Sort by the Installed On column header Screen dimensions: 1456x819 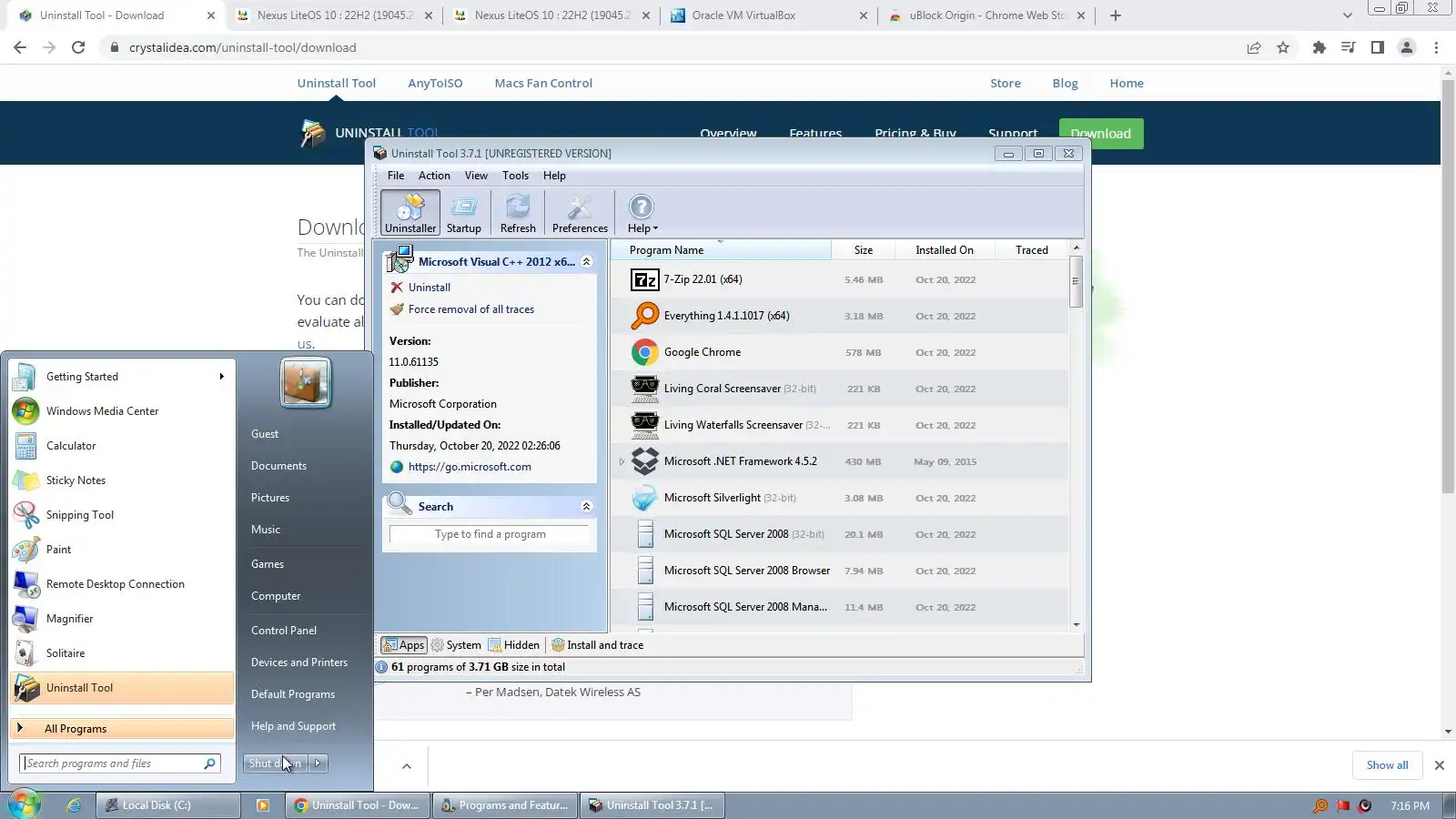[x=944, y=250]
